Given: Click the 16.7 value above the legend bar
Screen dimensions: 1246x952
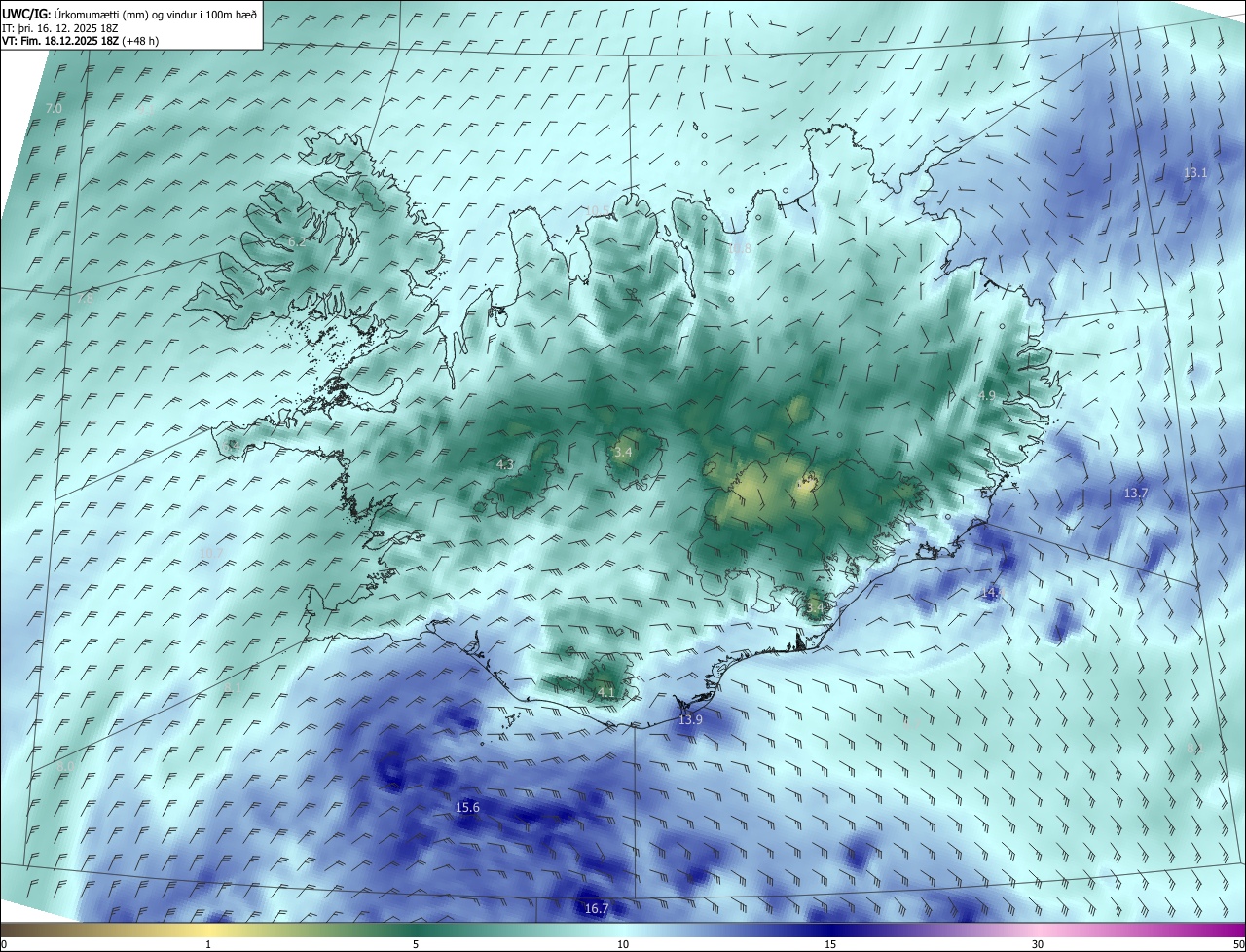Looking at the screenshot, I should (597, 909).
